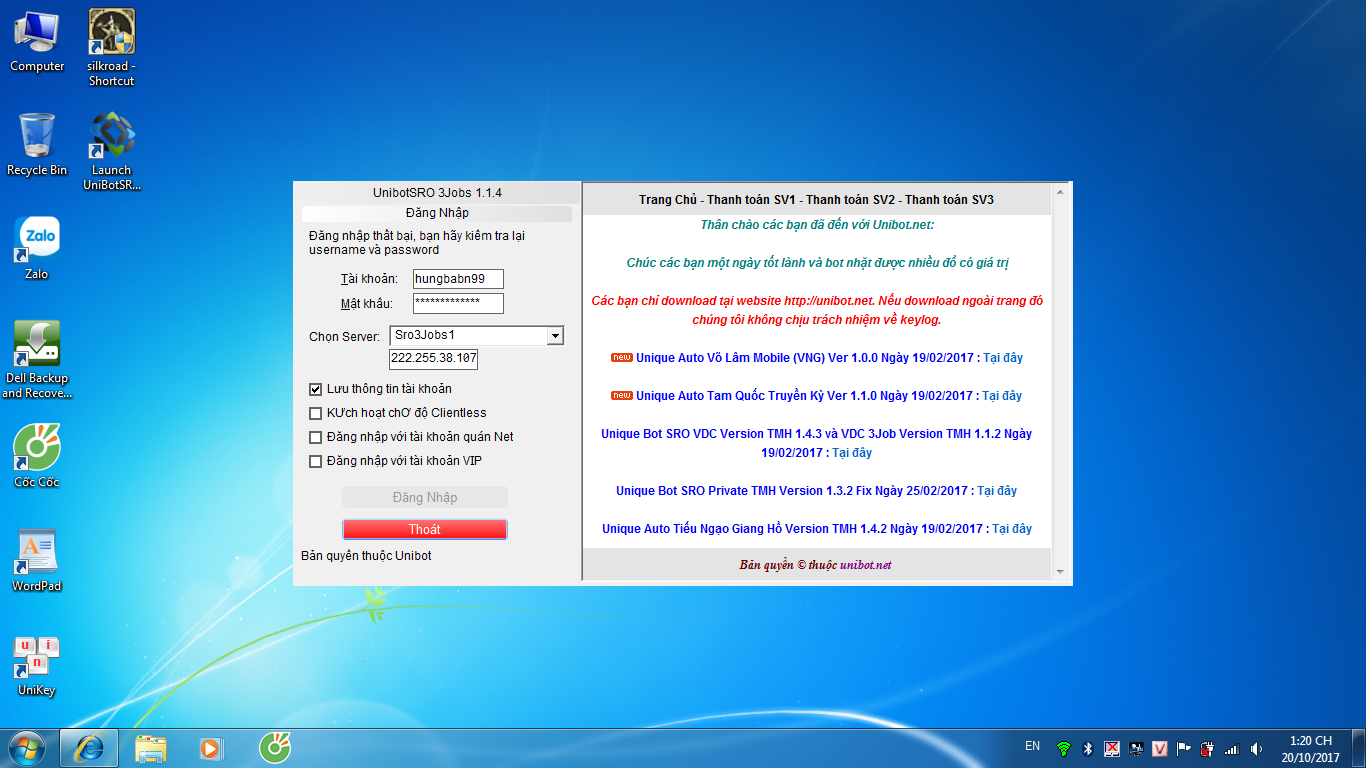Viewport: 1366px width, 768px height.
Task: Click the server IP address field
Action: pos(433,359)
